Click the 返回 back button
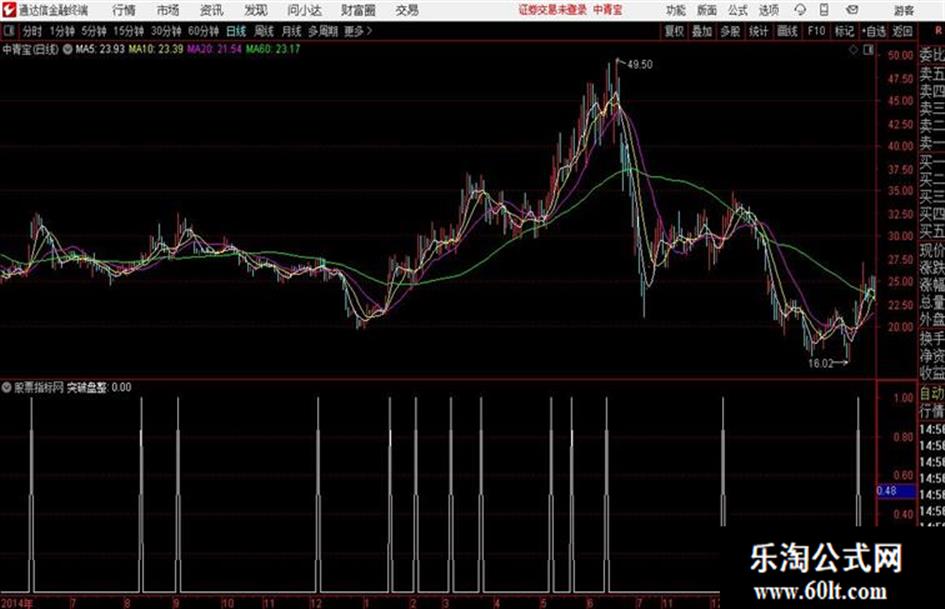 pos(902,31)
